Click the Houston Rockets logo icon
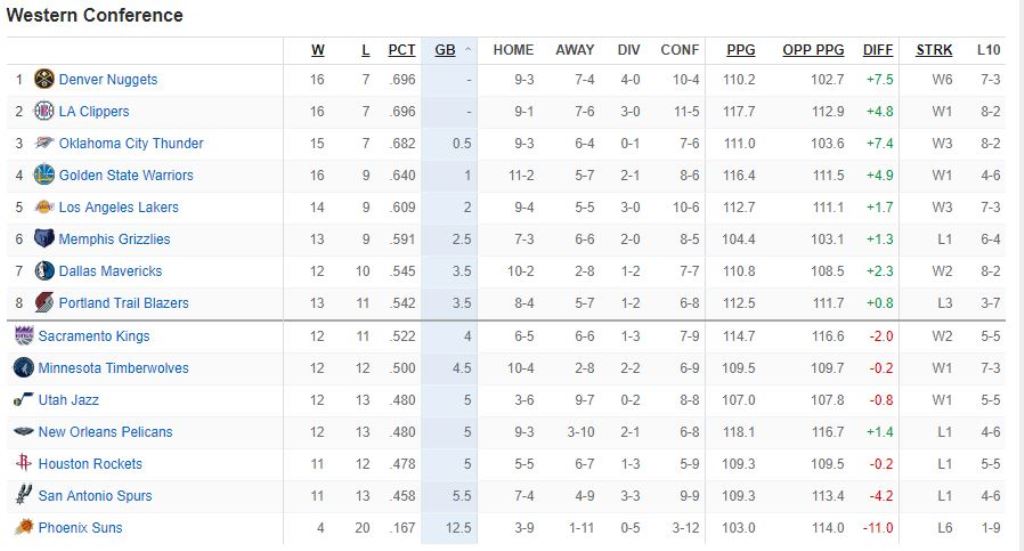Viewport: 1024px width, 551px height. tap(24, 463)
